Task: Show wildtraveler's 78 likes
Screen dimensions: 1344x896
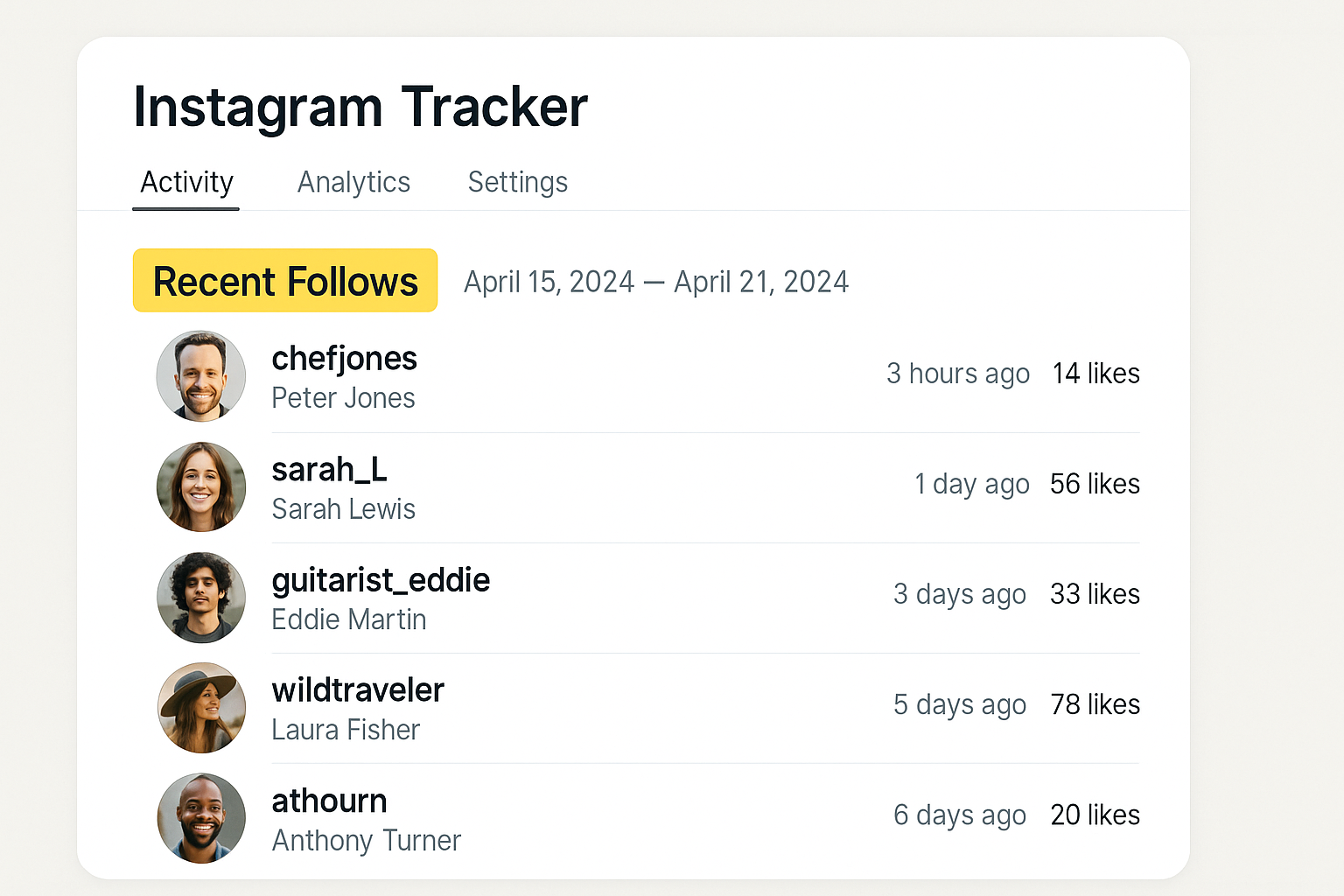Action: pos(1095,704)
